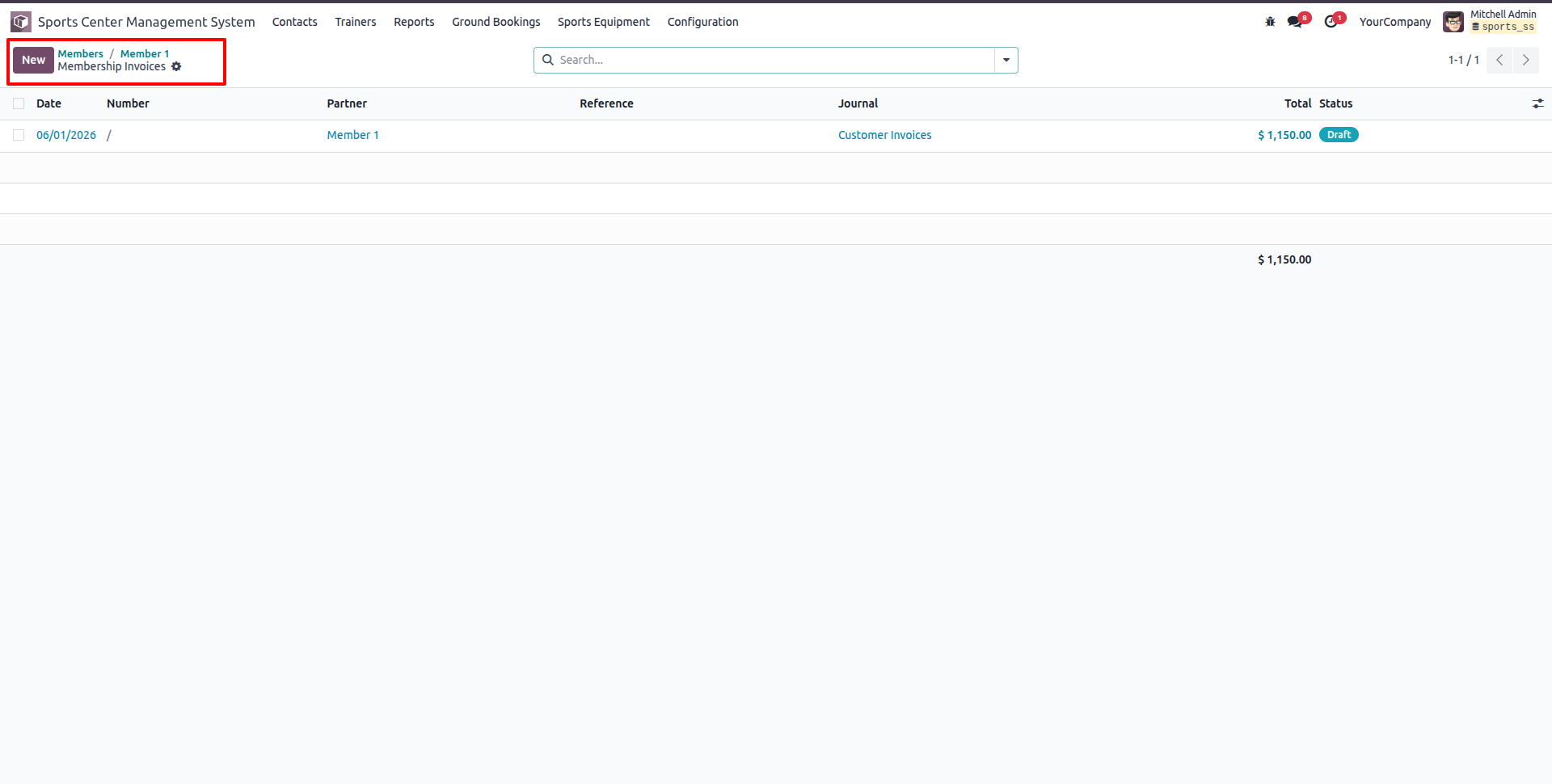Open the Sports Equipment menu
This screenshot has height=784, width=1552.
(x=603, y=22)
